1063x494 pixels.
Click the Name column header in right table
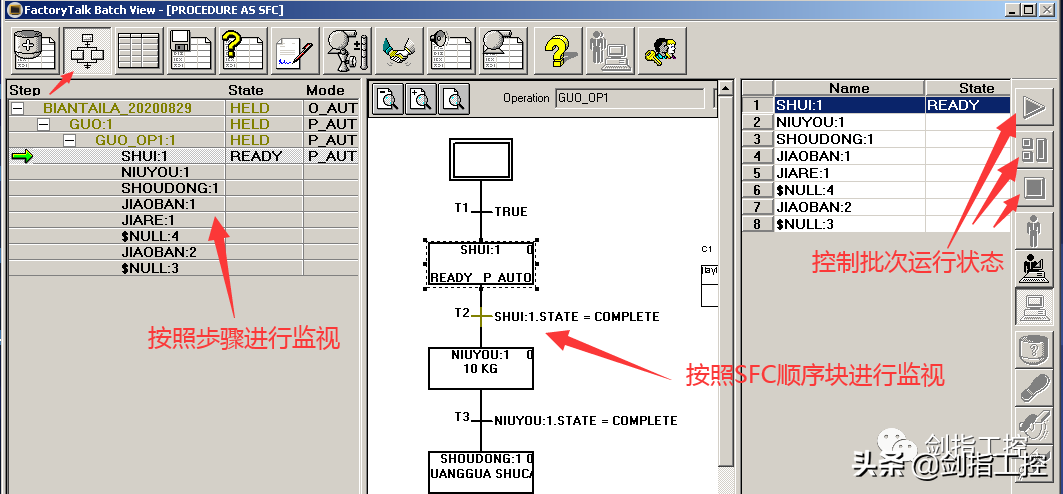point(848,88)
